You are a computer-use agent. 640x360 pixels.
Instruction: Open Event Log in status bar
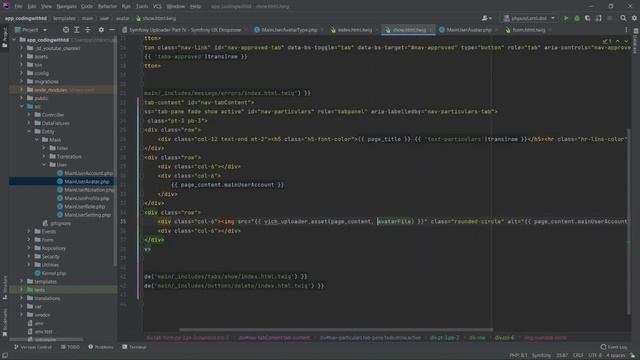point(613,347)
